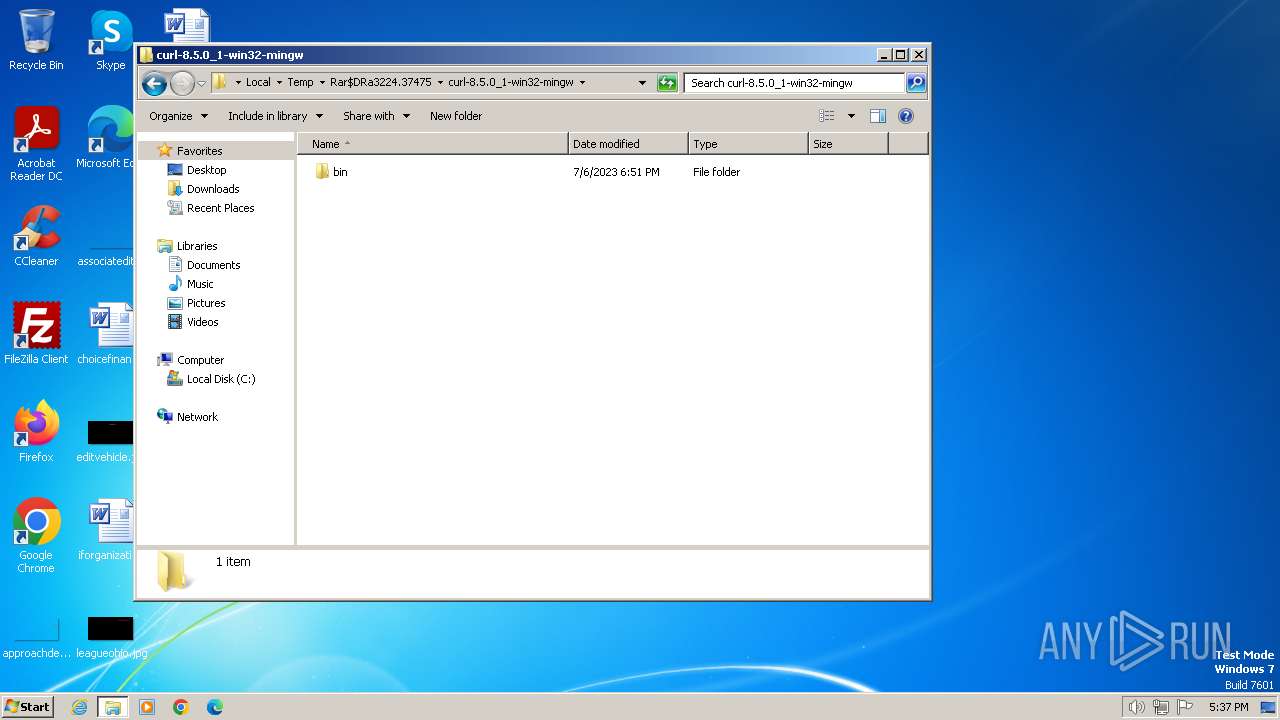Screen dimensions: 1280x720
Task: Click the 5:37 PM clock
Action: pyautogui.click(x=1228, y=707)
